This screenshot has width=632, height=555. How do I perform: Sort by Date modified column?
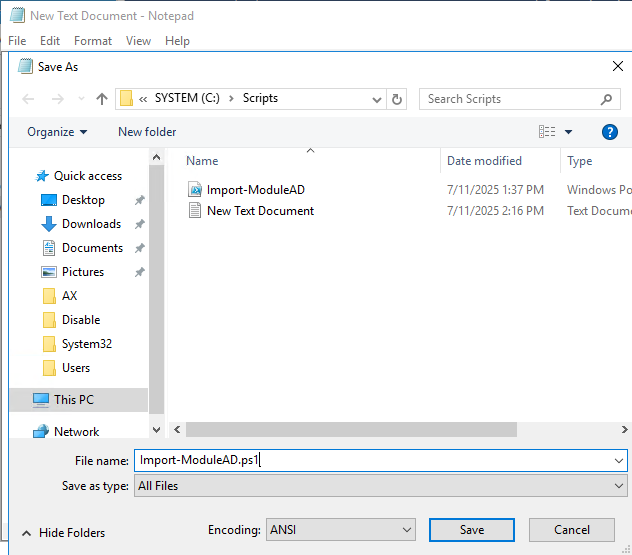[484, 161]
